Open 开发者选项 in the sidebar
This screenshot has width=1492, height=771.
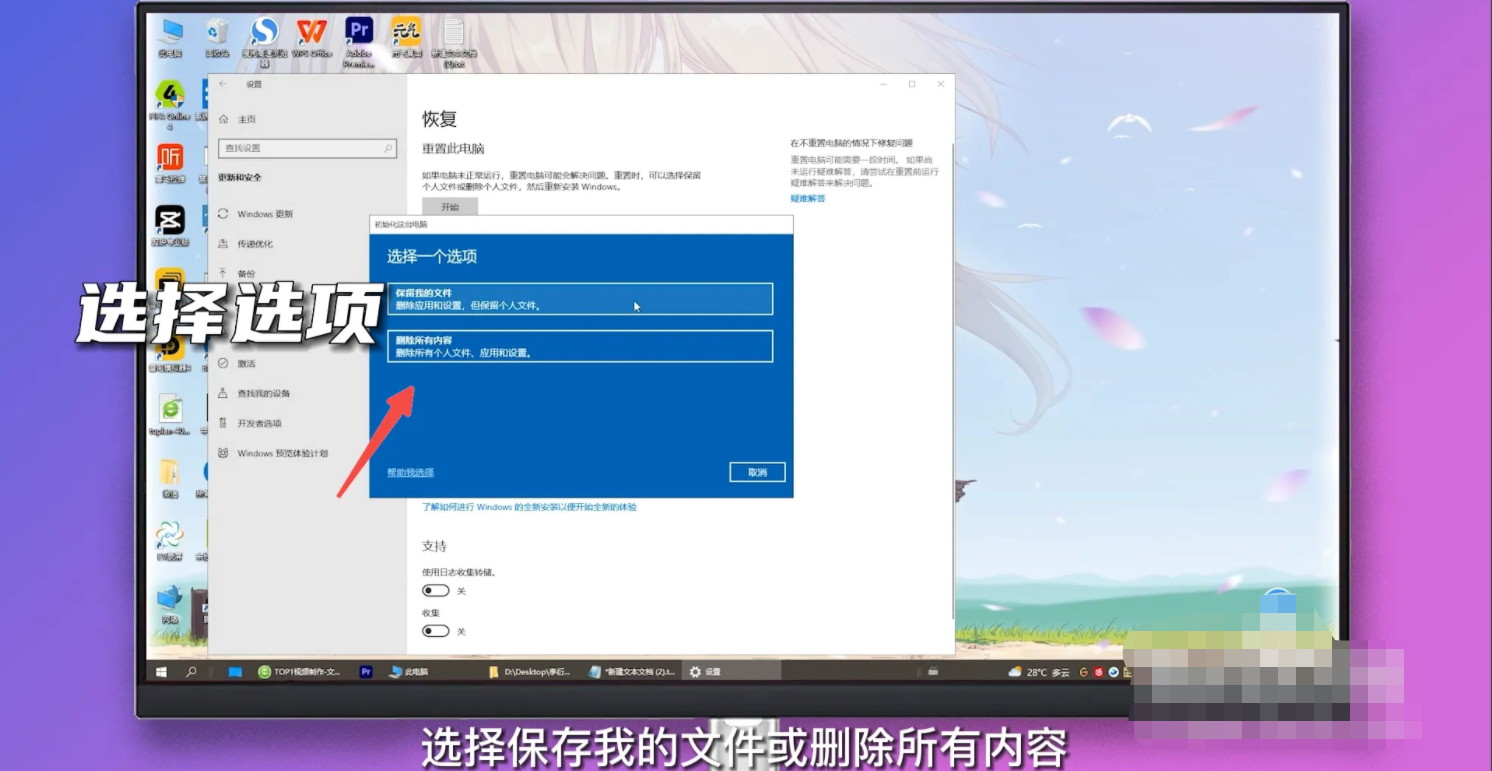[x=259, y=423]
